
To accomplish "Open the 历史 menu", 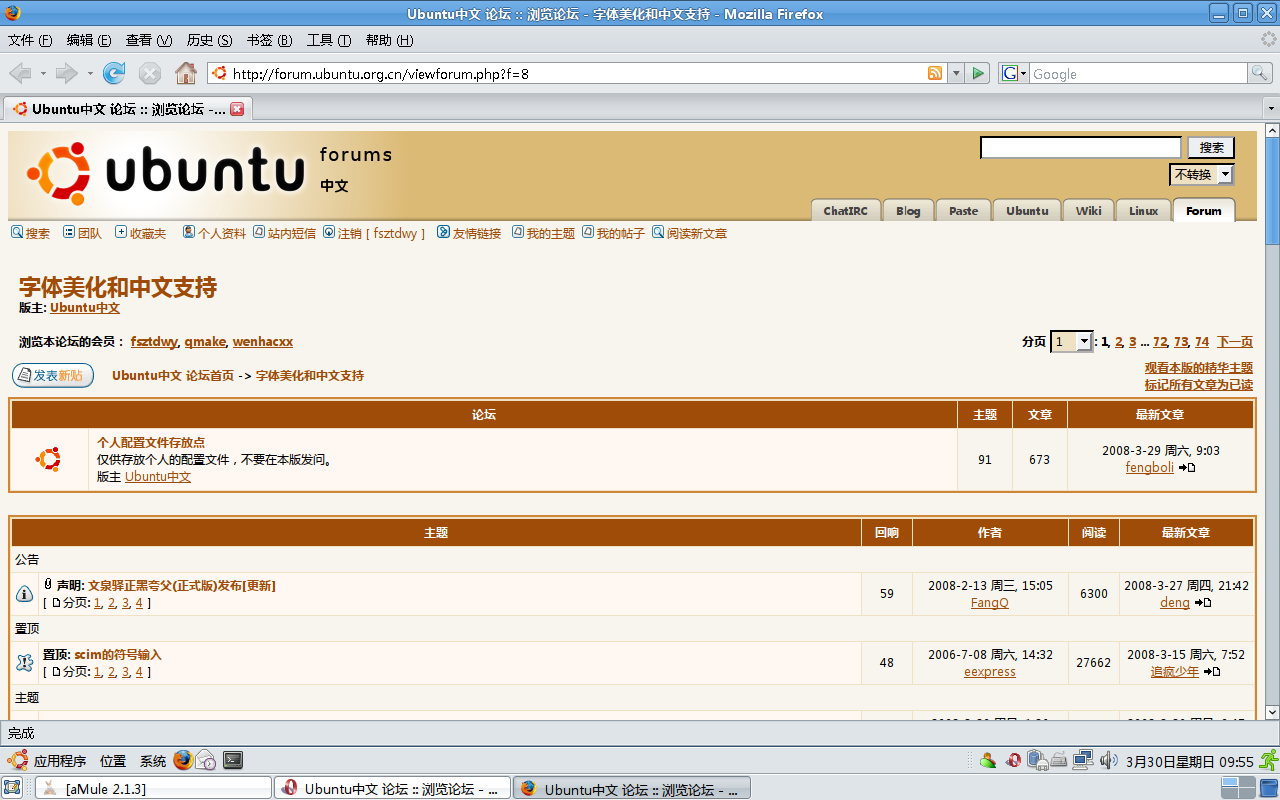I will 209,40.
